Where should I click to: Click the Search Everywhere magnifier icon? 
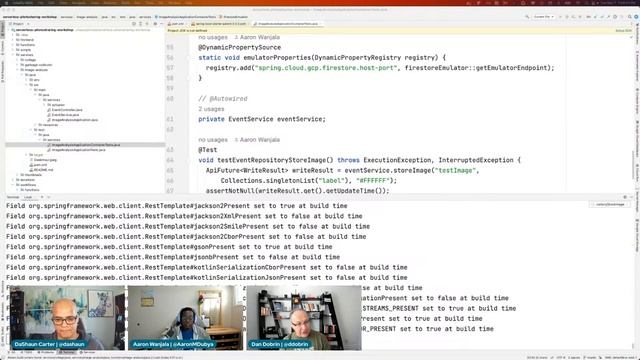[630, 17]
